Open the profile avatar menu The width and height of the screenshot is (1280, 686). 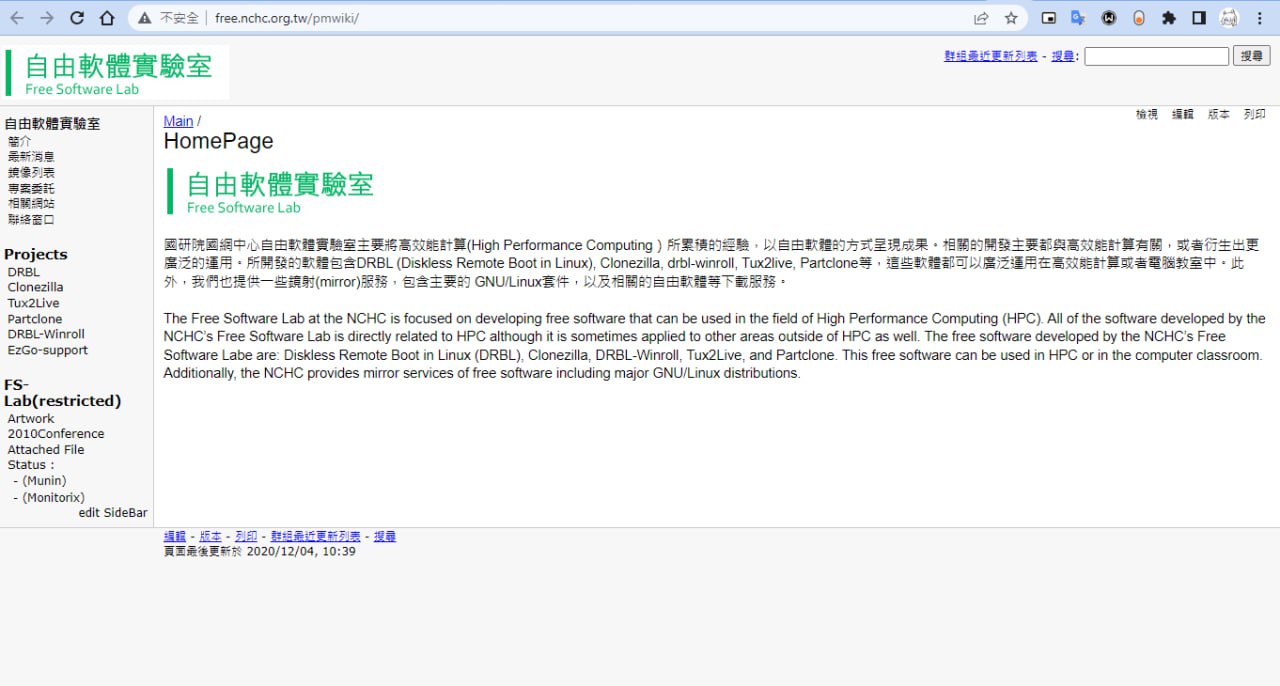[1229, 18]
